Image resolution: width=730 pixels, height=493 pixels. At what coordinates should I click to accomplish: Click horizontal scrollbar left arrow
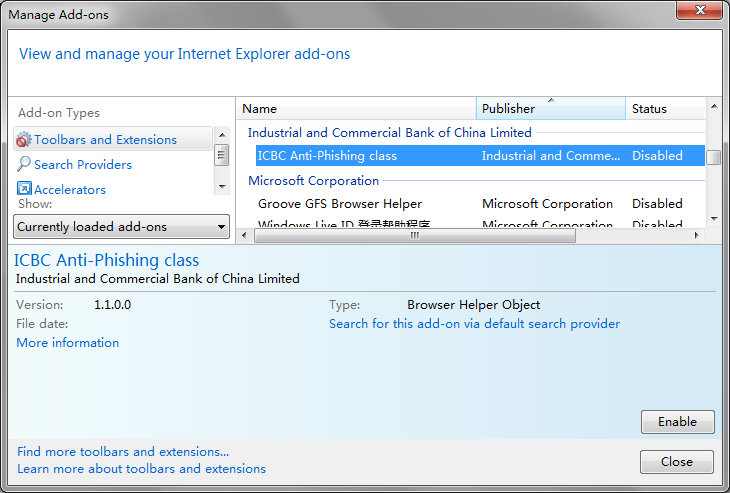click(x=244, y=236)
